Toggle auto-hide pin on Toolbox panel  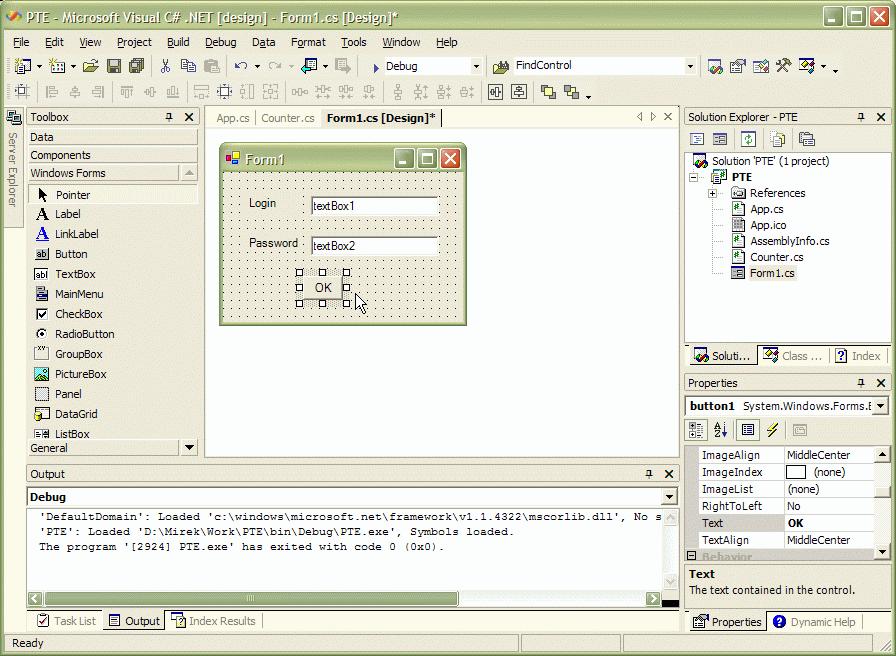pyautogui.click(x=169, y=117)
